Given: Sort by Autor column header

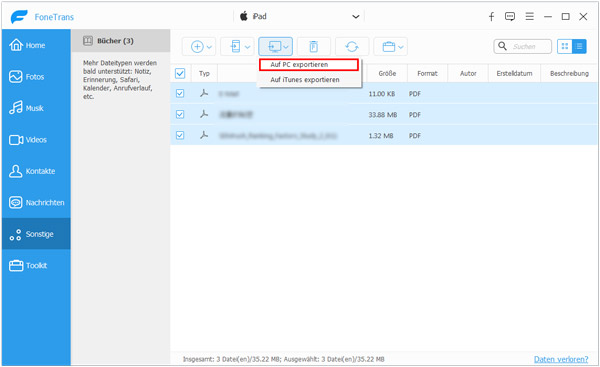Looking at the screenshot, I should 468,73.
